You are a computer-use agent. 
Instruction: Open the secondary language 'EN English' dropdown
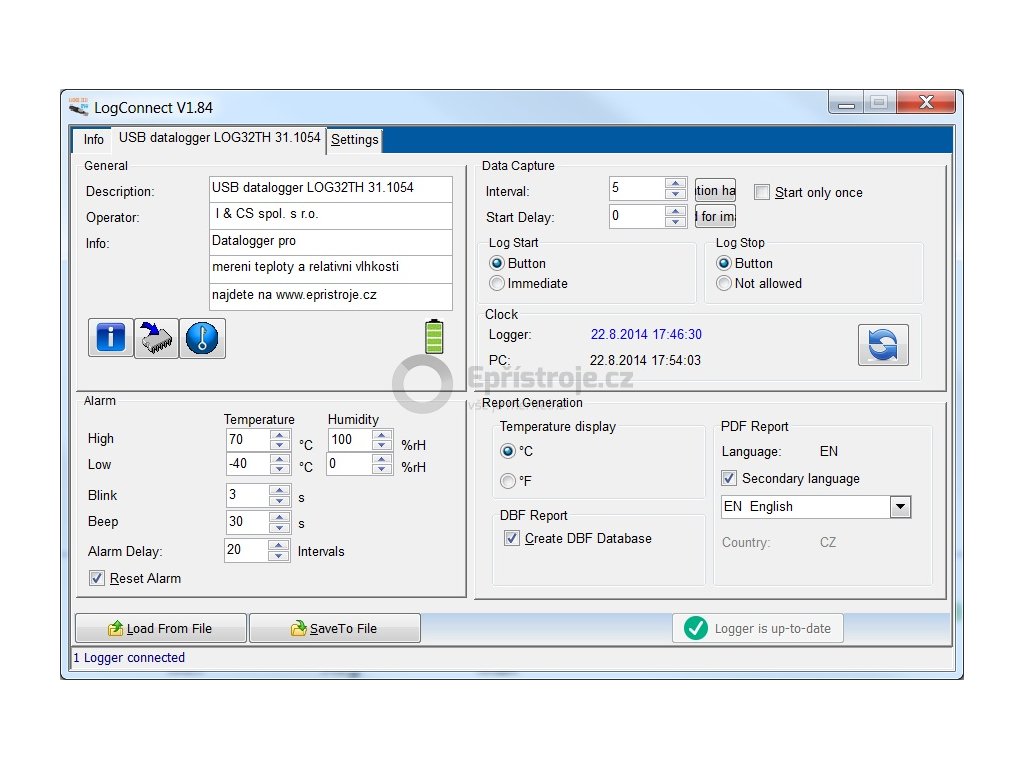point(900,507)
